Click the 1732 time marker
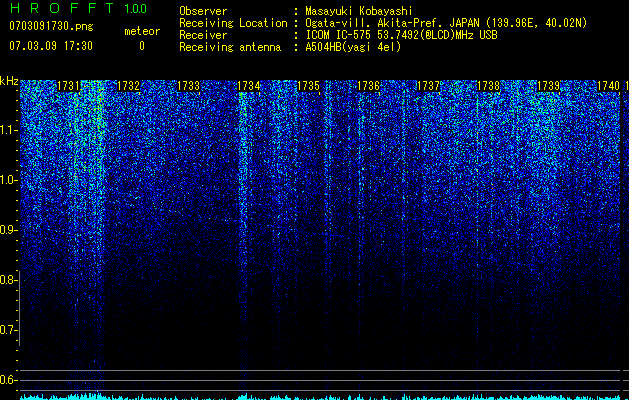This screenshot has height=400, width=629. (128, 86)
